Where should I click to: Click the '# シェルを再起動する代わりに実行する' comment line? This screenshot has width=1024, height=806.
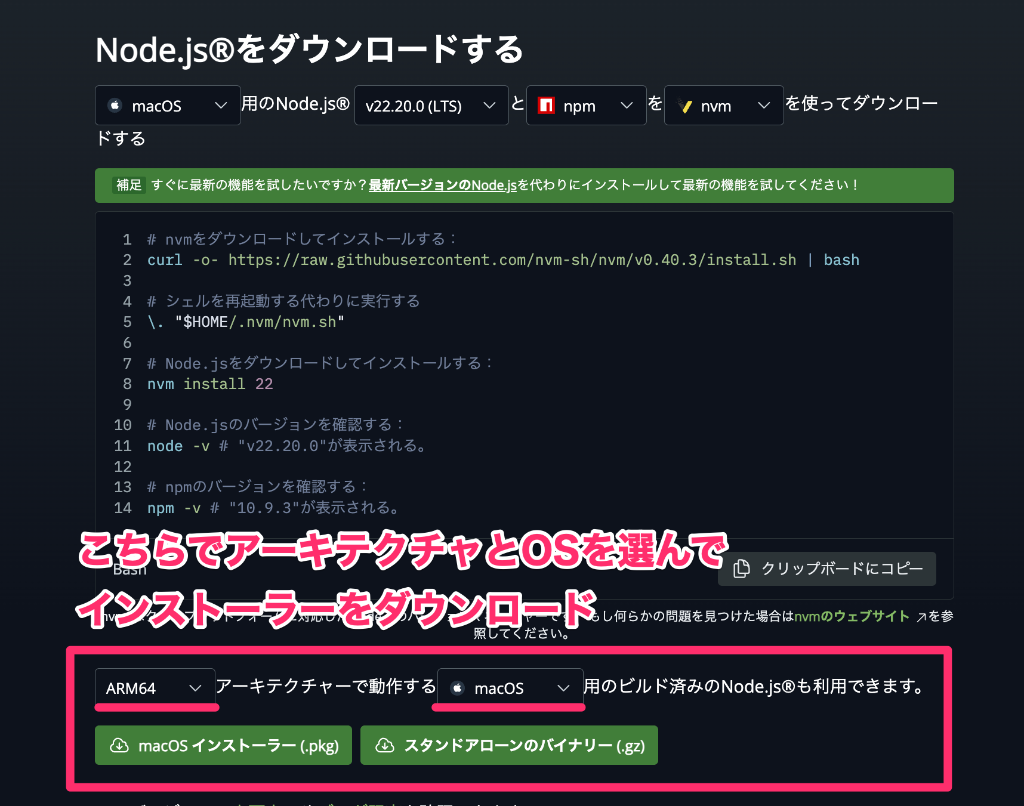(283, 301)
